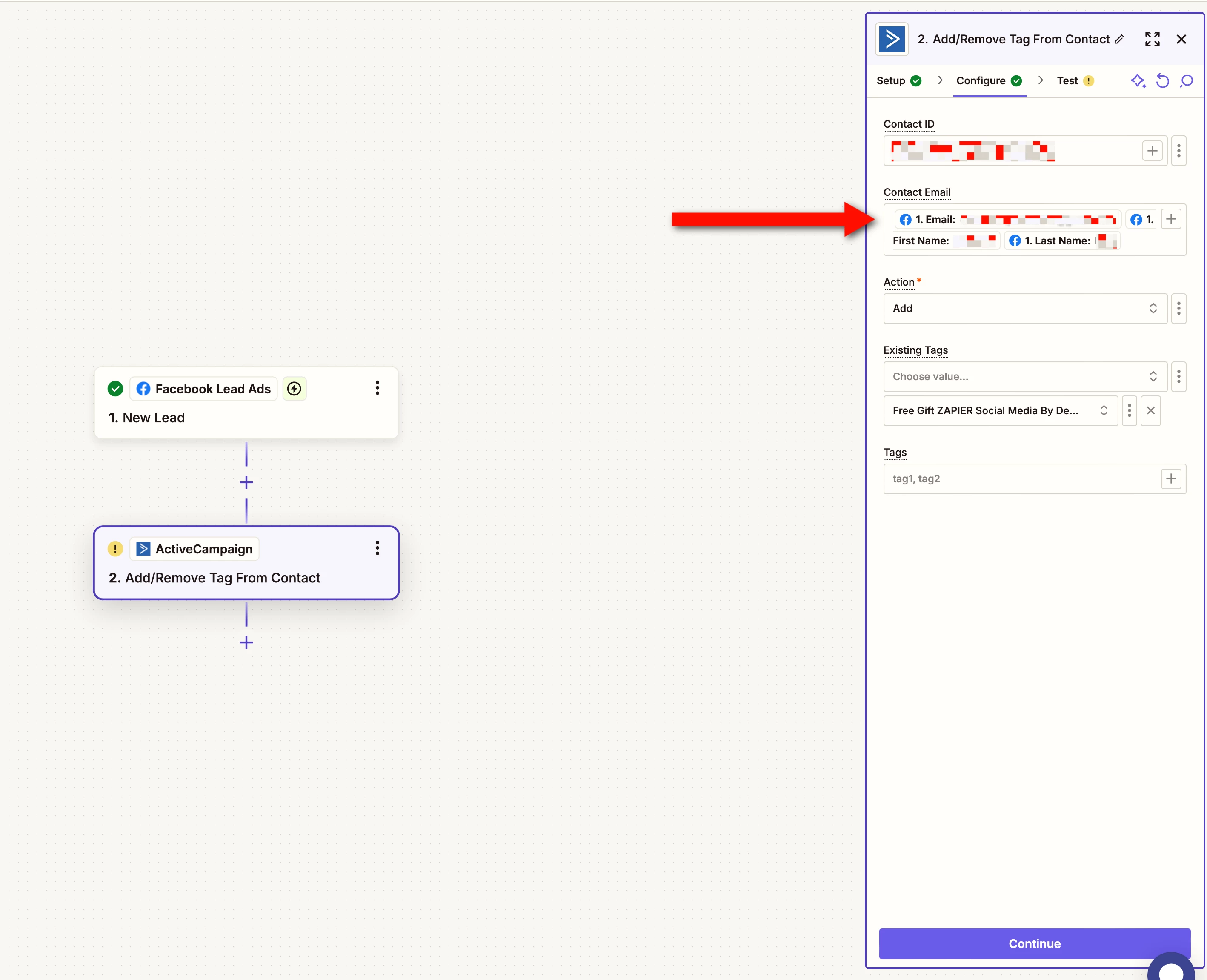Screen dimensions: 1207x980
Task: Click plus button in Contact Email field
Action: coord(1171,219)
